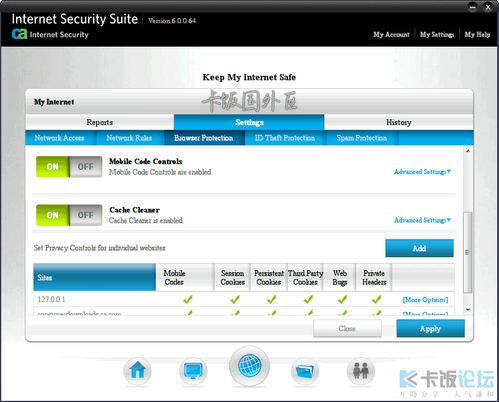Open the Network Access sub-tab
Viewport: 499px width, 402px height.
tap(59, 138)
